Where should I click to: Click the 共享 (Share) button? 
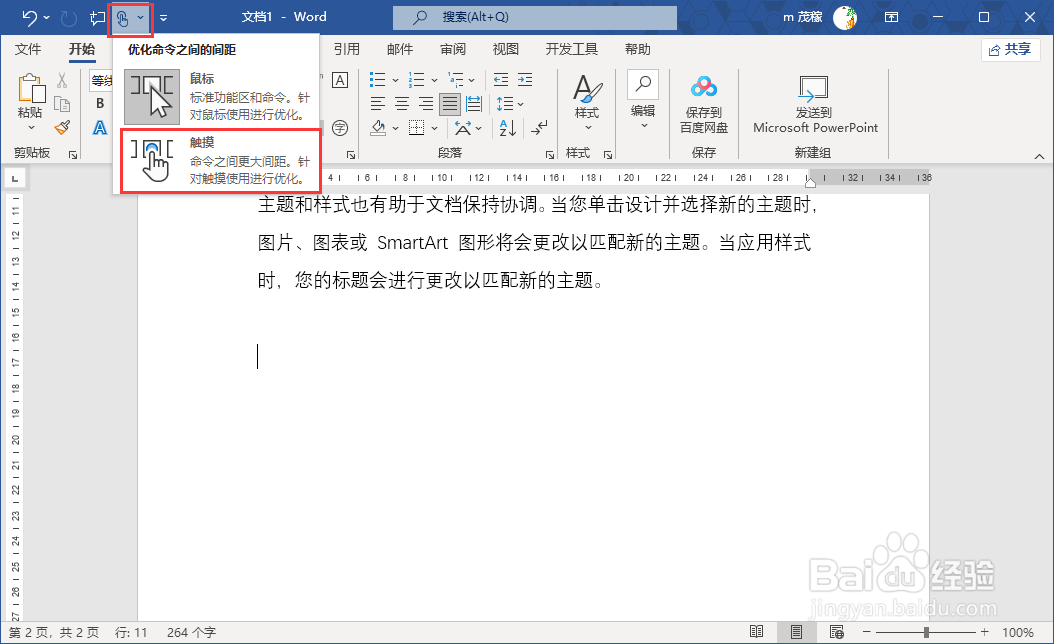1010,49
